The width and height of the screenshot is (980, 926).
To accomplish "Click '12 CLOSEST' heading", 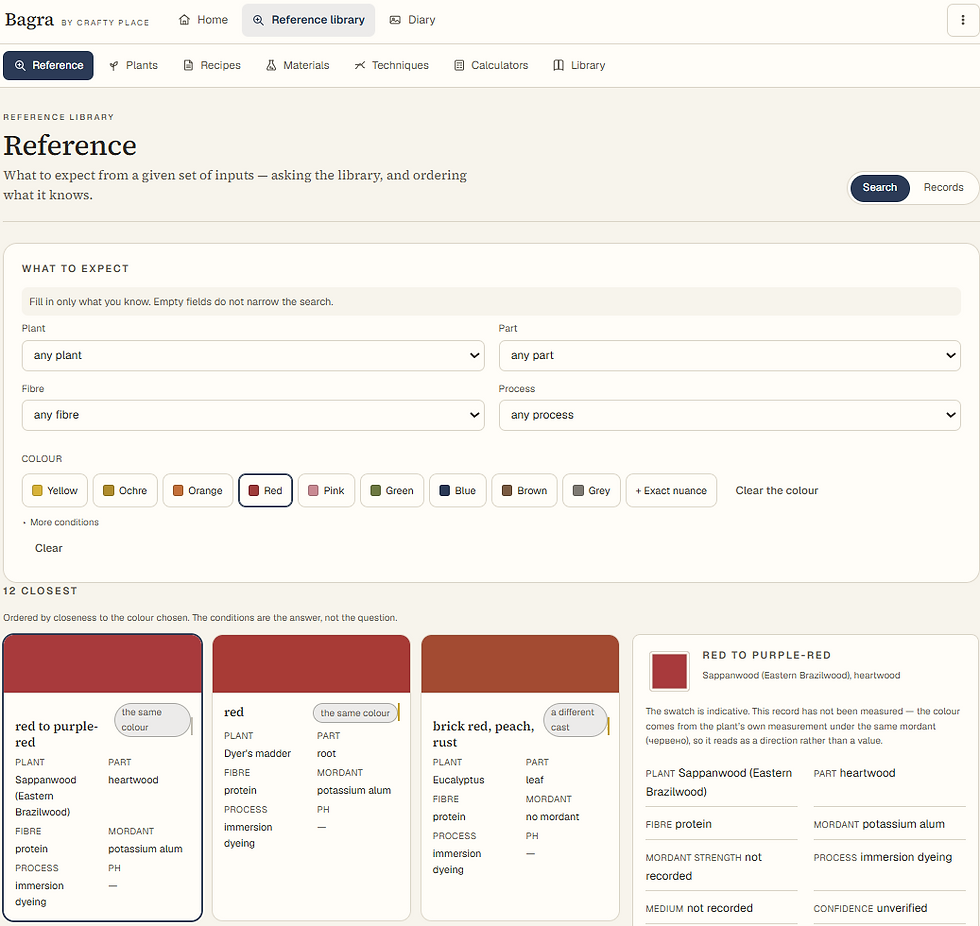I will click(40, 591).
